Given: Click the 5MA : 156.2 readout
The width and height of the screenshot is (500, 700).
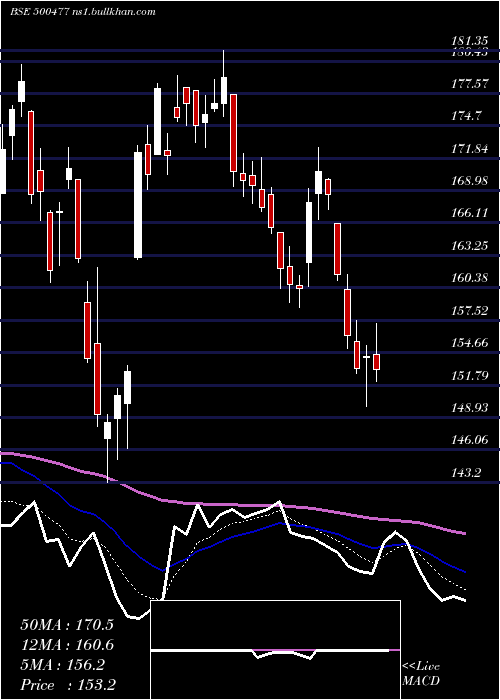Looking at the screenshot, I should point(62,665).
